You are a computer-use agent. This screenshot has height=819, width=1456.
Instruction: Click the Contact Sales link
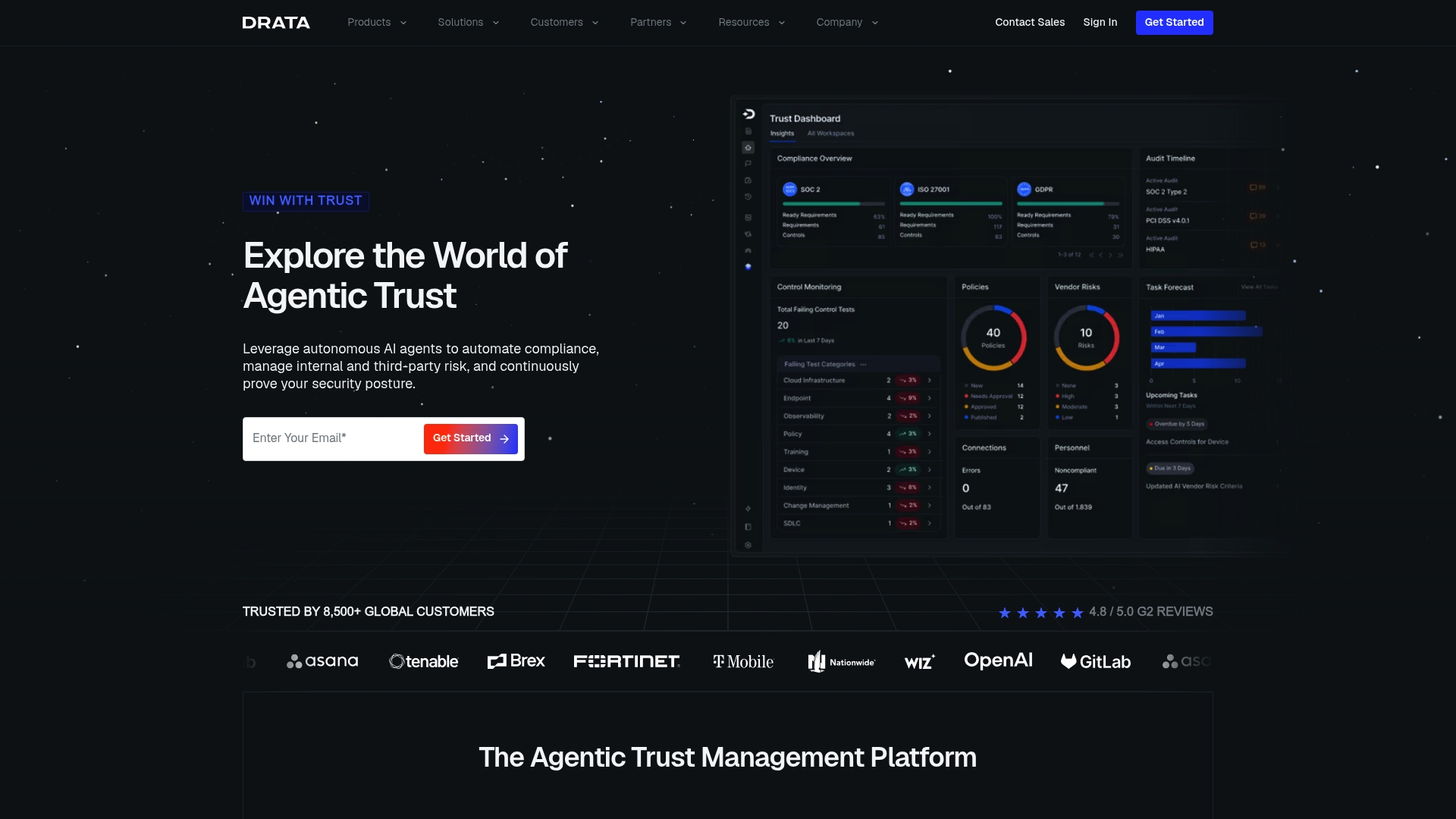click(x=1030, y=22)
